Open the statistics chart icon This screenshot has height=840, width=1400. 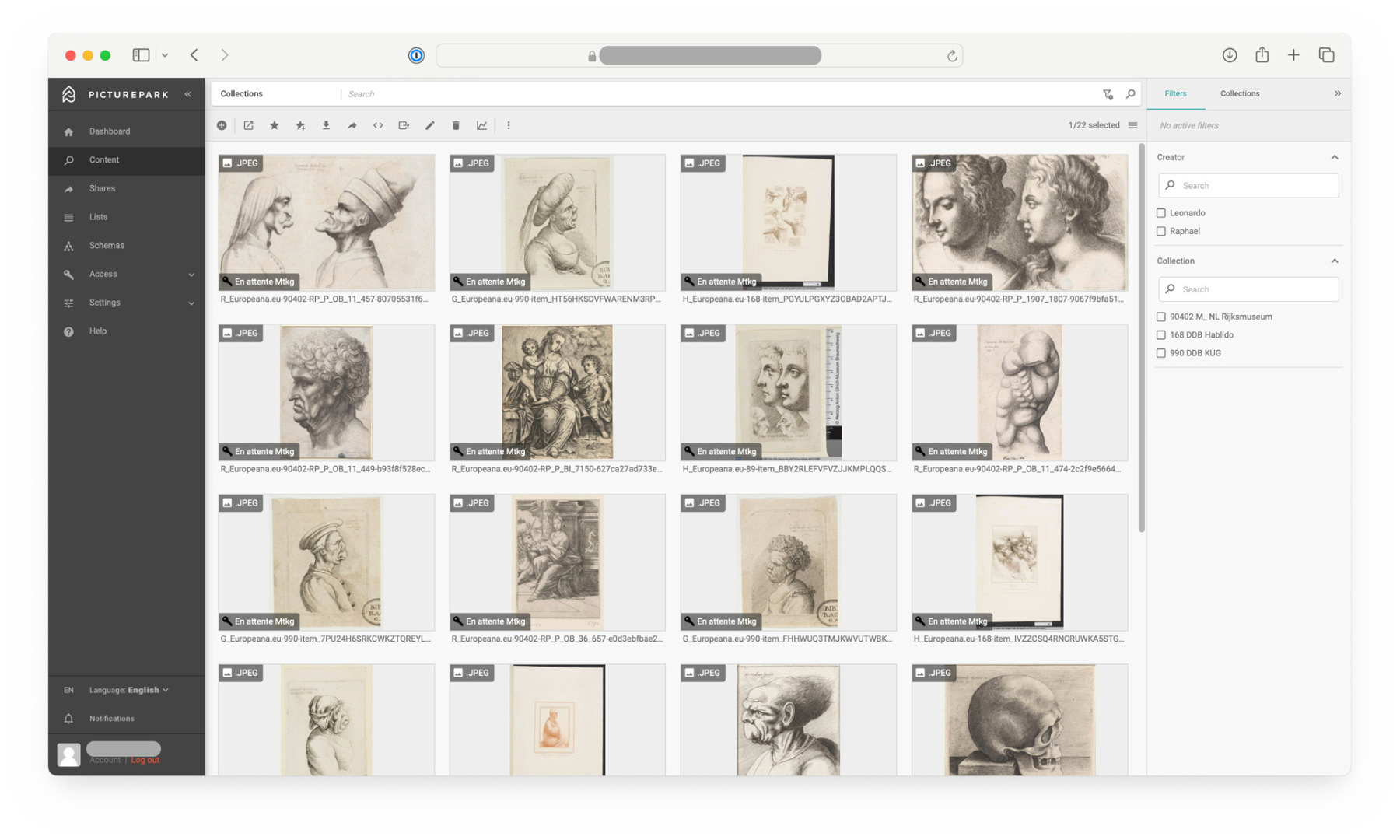pyautogui.click(x=482, y=125)
